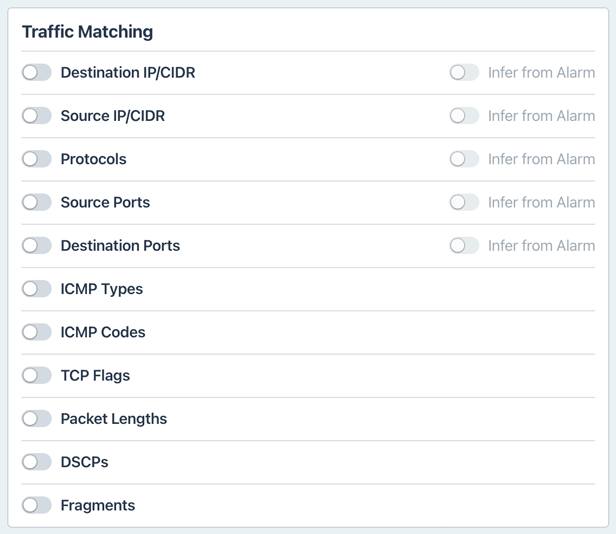The image size is (616, 534).
Task: Switch on the Source Ports matching toggle
Action: pos(37,202)
